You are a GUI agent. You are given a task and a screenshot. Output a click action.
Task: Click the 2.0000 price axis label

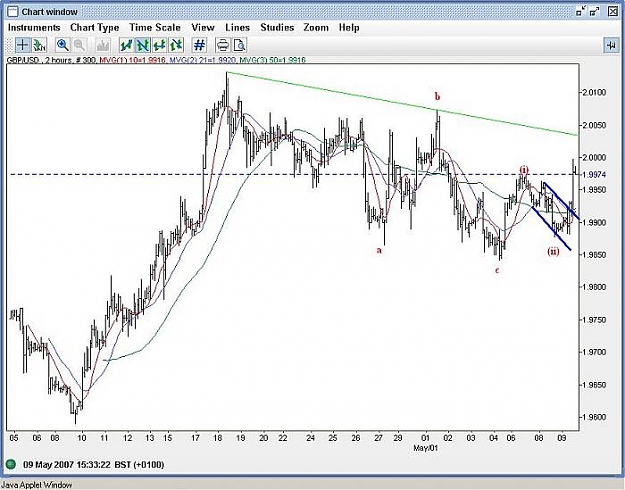[594, 157]
